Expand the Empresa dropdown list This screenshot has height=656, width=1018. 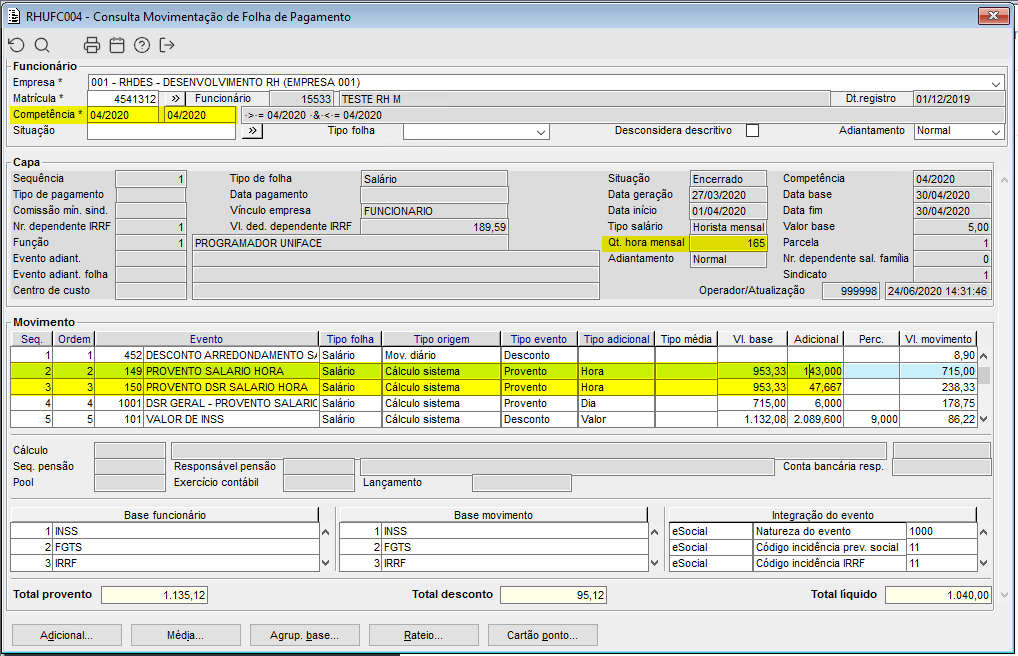pos(996,83)
